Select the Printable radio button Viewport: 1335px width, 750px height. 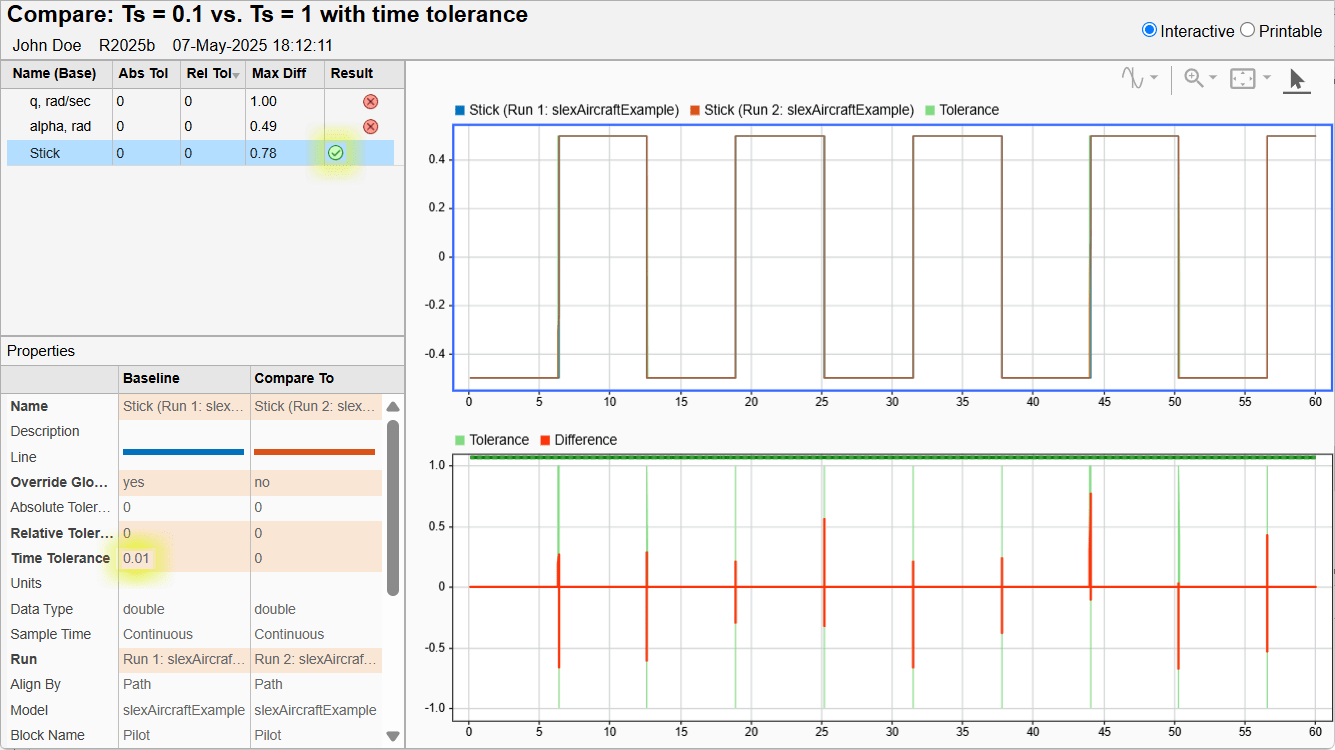(x=1245, y=31)
